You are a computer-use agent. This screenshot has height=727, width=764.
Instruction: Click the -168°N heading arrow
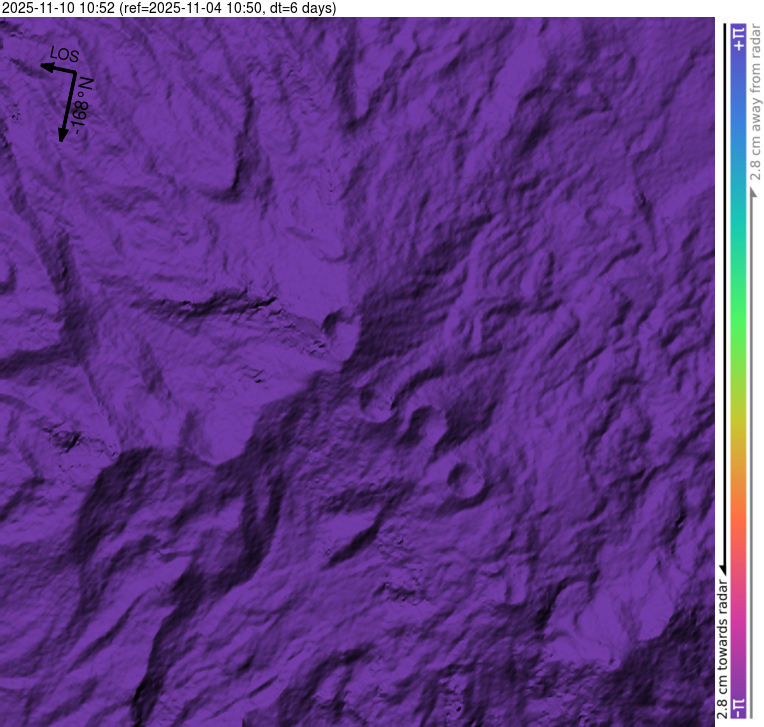point(69,106)
